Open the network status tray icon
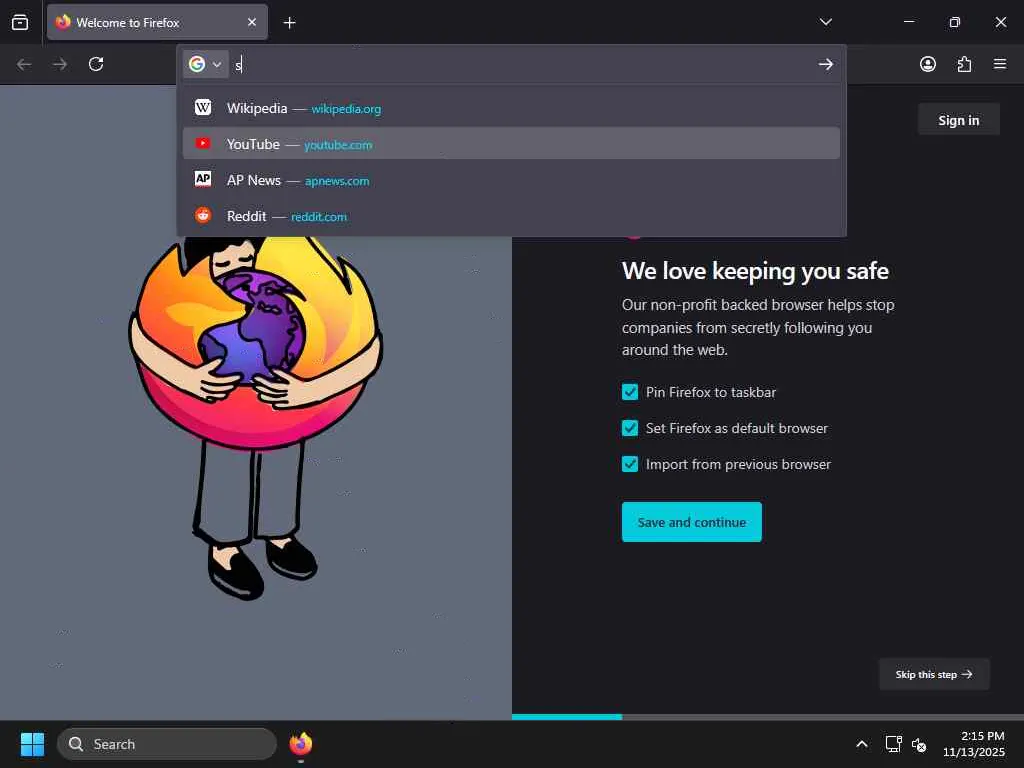 [893, 744]
